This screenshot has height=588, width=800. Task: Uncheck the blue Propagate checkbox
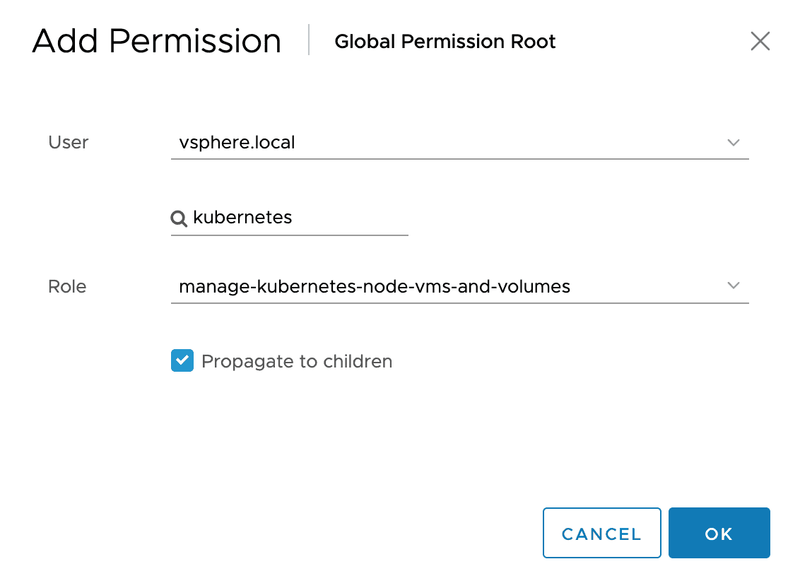(x=182, y=361)
